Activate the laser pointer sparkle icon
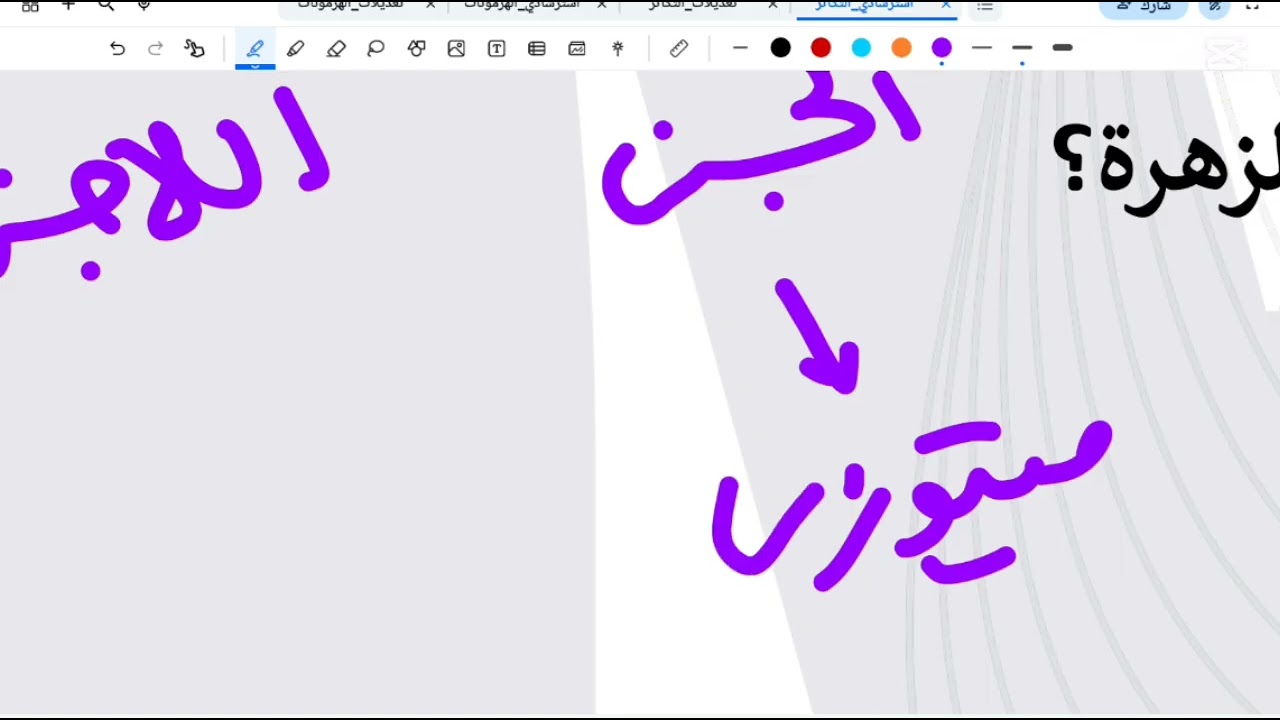 [x=618, y=48]
